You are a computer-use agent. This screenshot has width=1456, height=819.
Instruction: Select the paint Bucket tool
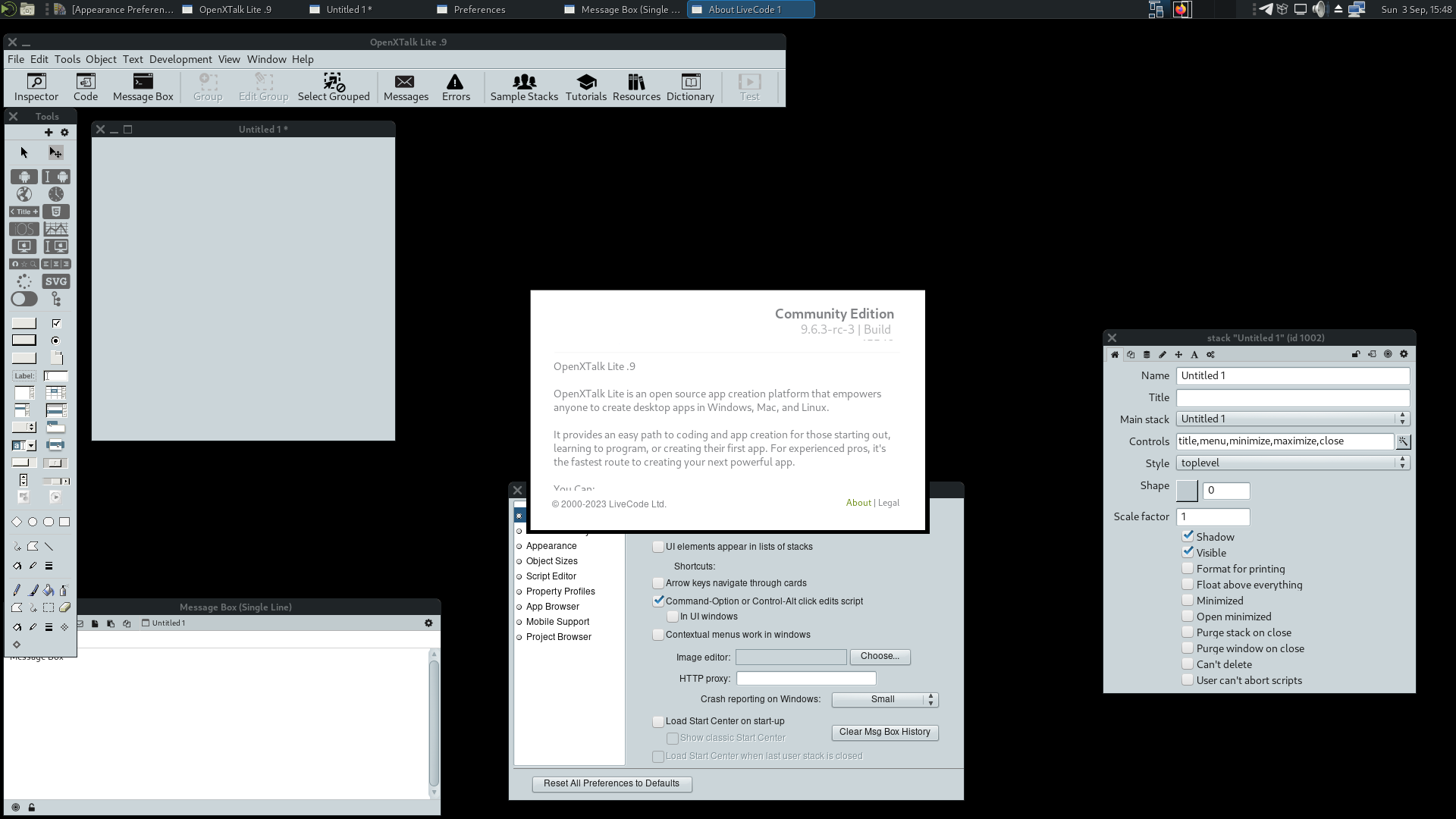click(x=49, y=590)
